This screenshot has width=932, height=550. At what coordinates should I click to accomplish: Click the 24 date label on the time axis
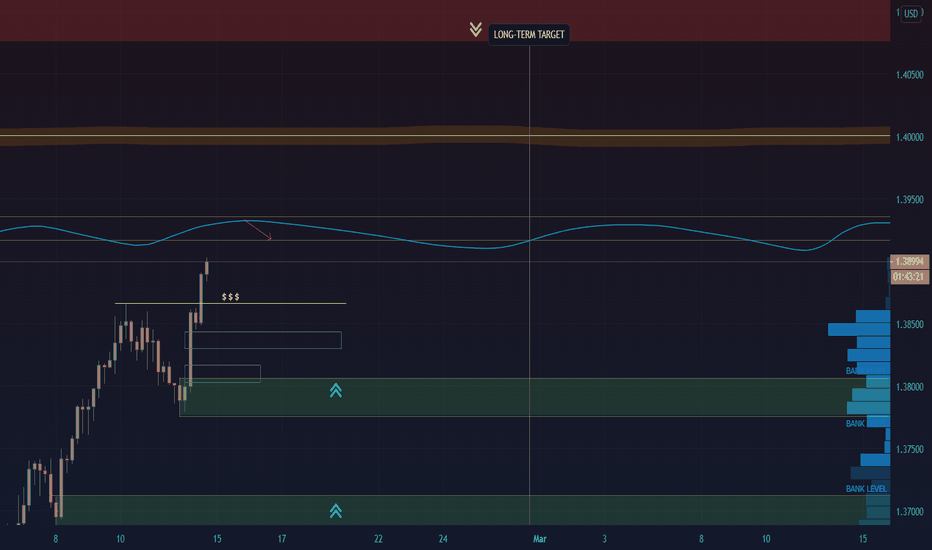point(443,539)
